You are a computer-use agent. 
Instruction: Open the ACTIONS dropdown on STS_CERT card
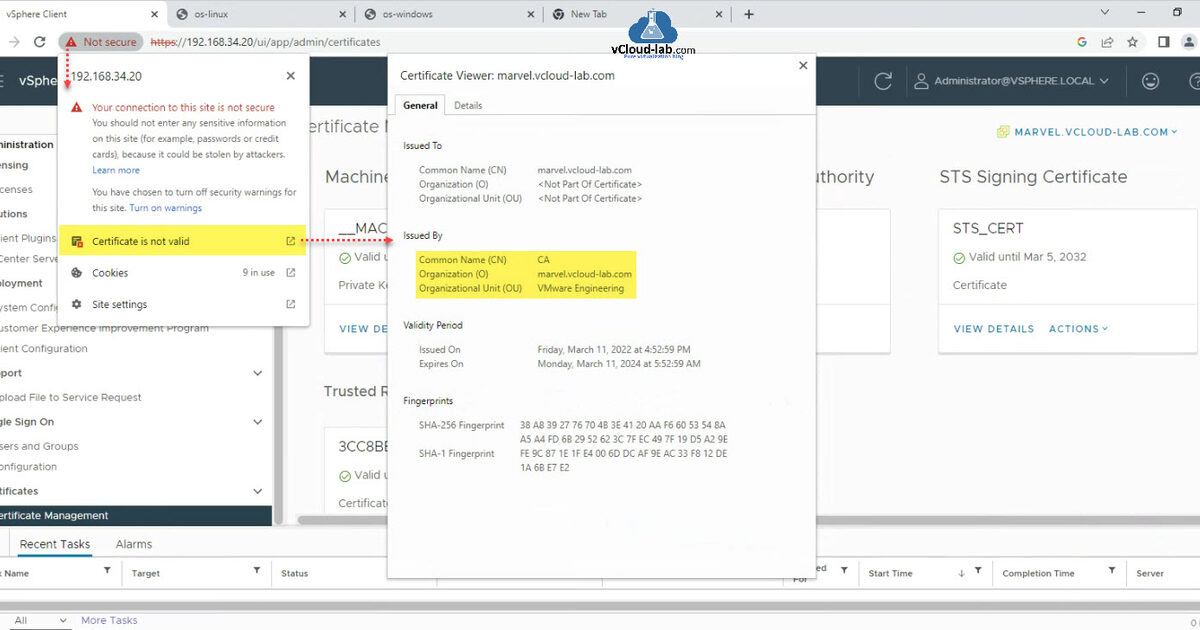[x=1079, y=329]
